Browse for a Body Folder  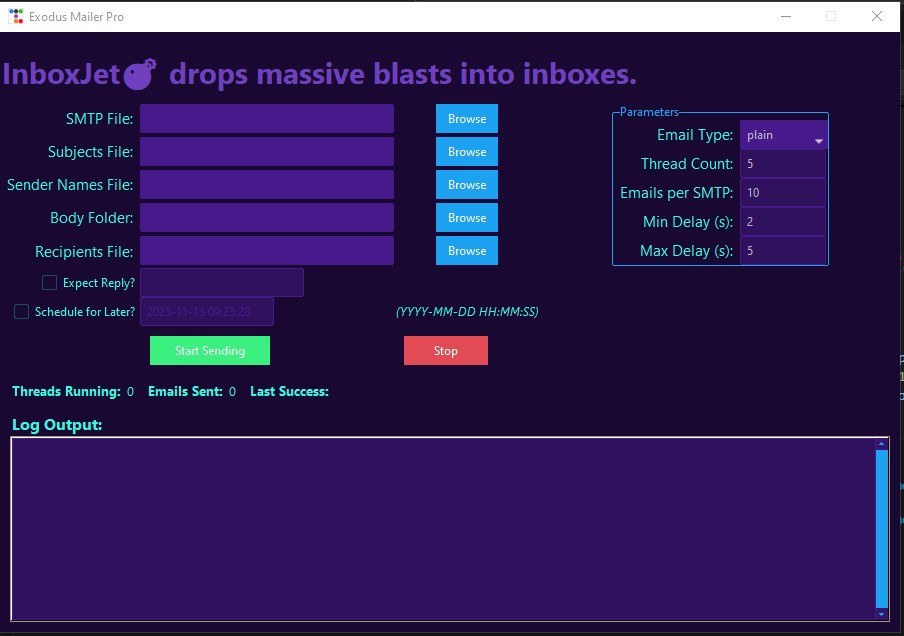(466, 217)
